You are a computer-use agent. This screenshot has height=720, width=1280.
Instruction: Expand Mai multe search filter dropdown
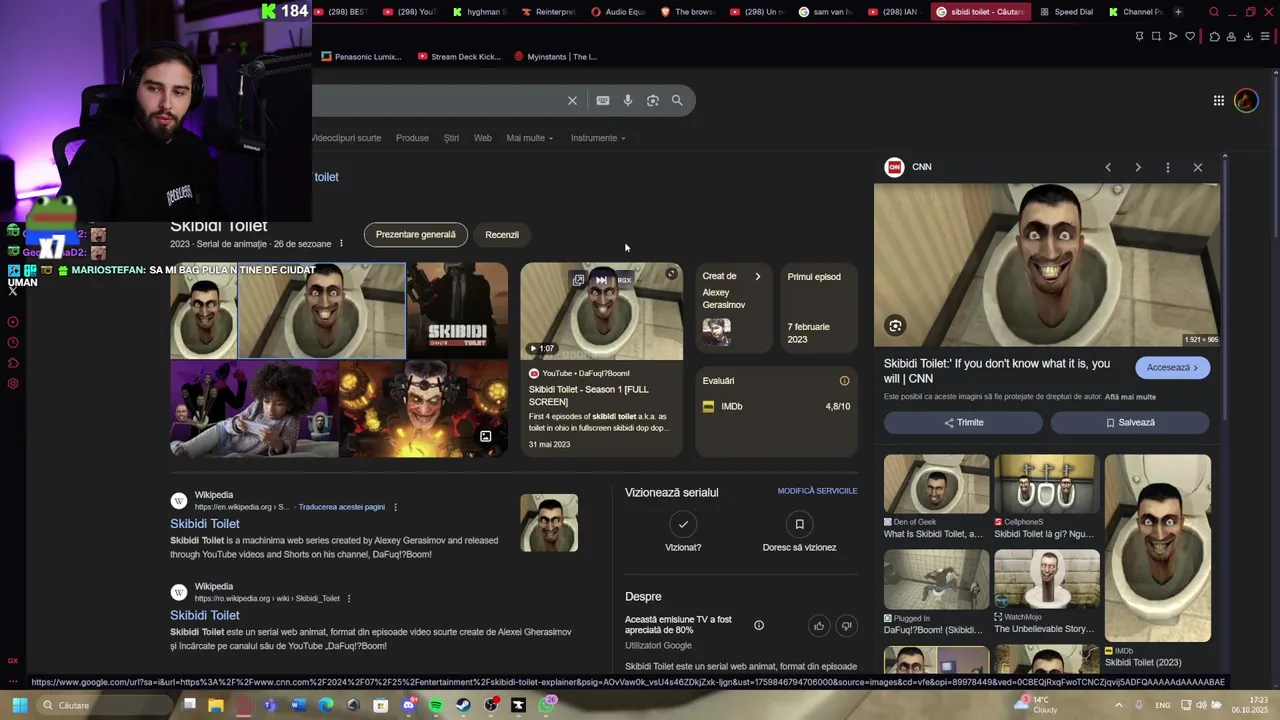(x=530, y=138)
